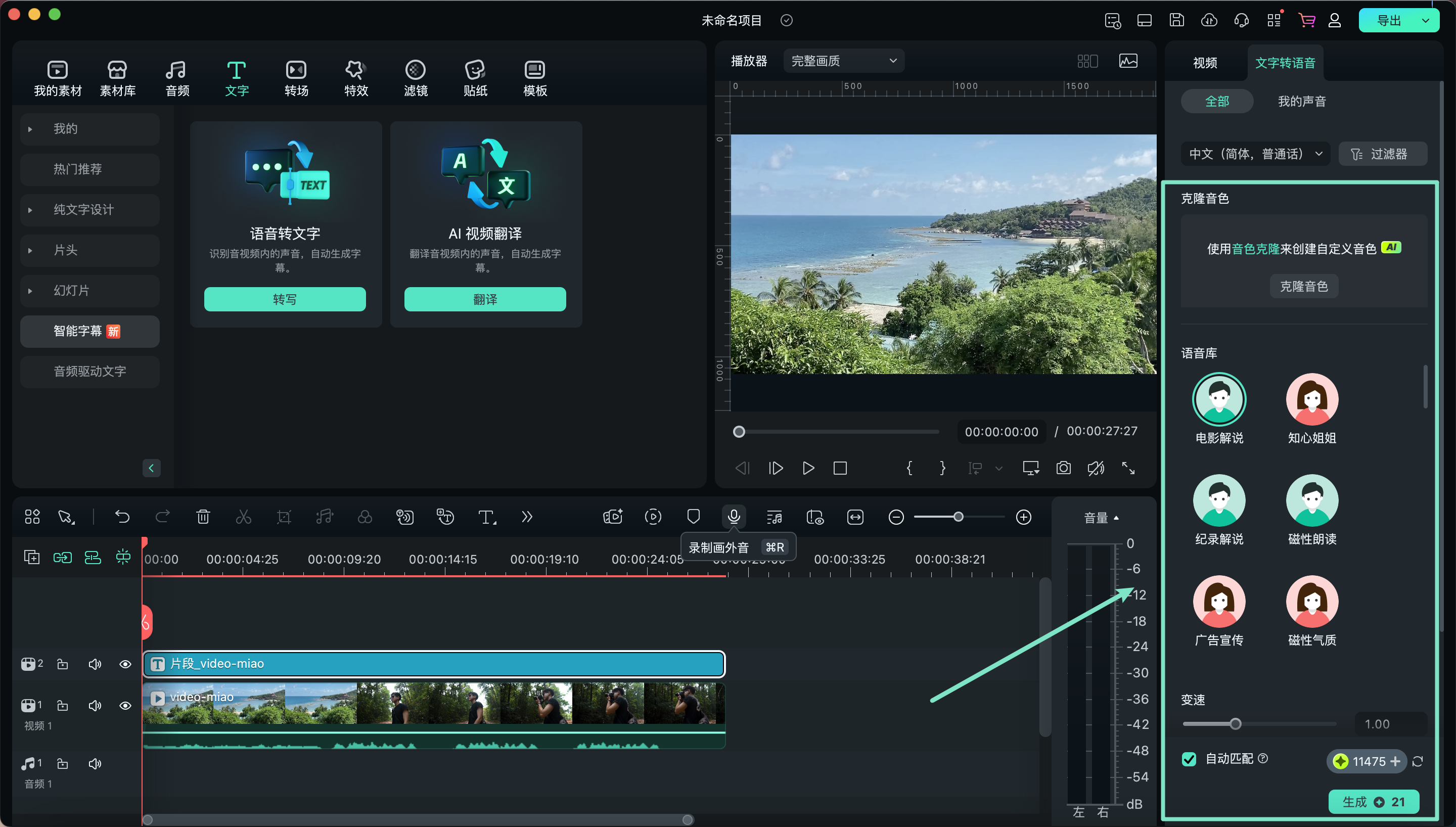Select the 片段_video-miao text clip
Viewport: 1456px width, 827px height.
[x=434, y=664]
